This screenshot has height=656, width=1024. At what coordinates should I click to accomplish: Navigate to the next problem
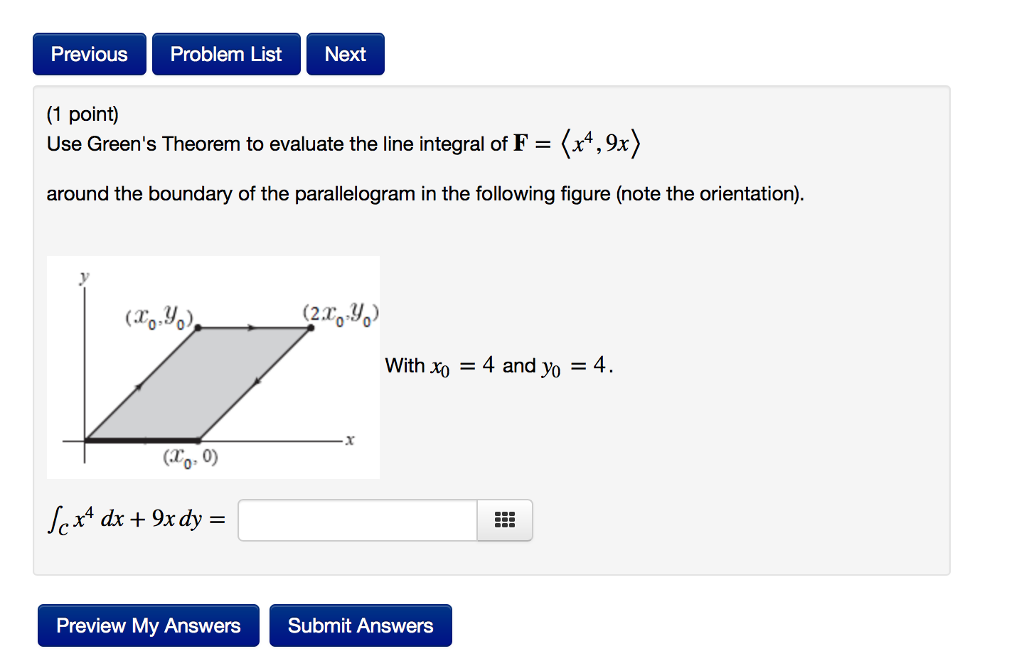pyautogui.click(x=345, y=53)
